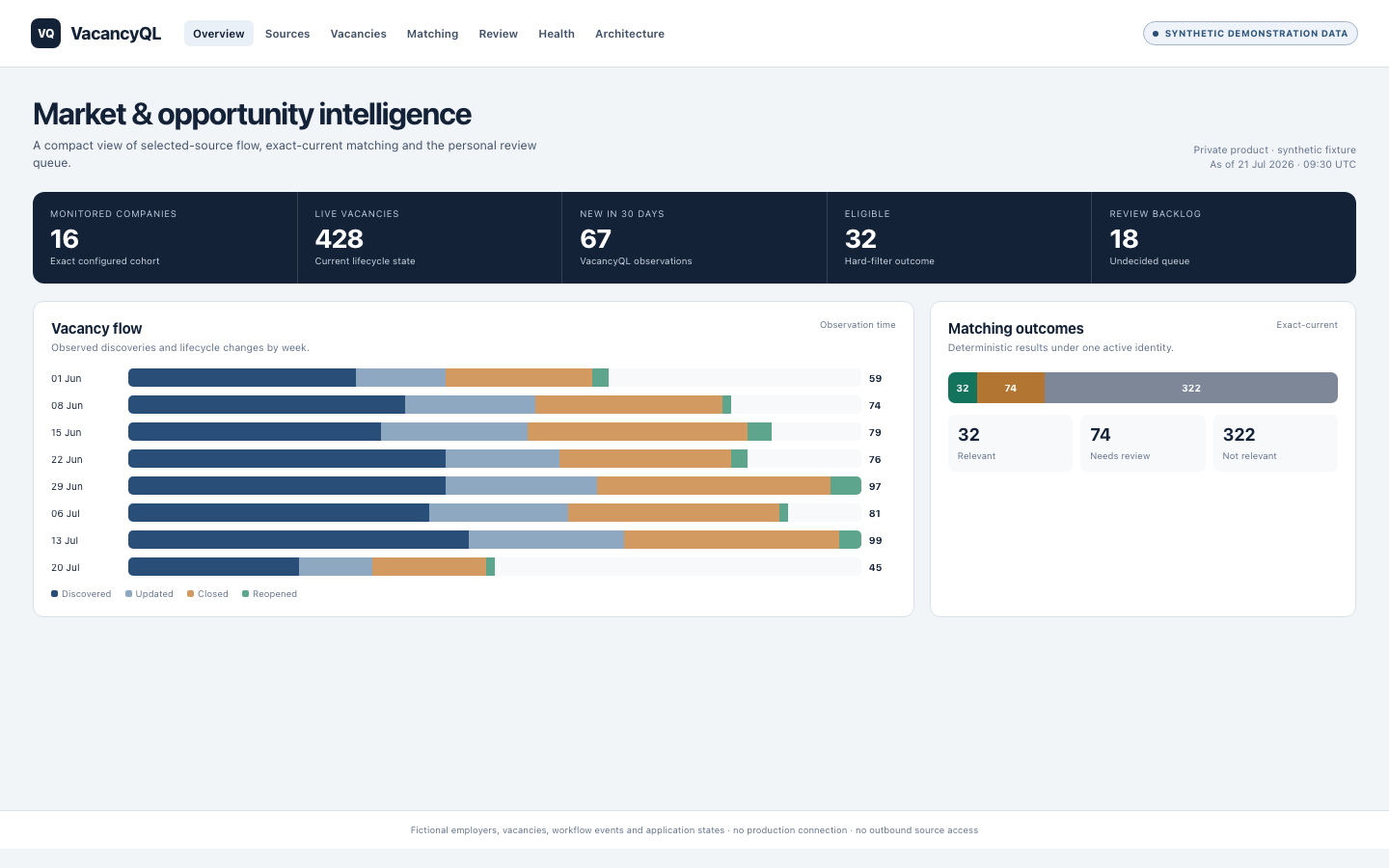Switch to the Sources tab
This screenshot has height=868, width=1389.
[x=287, y=34]
